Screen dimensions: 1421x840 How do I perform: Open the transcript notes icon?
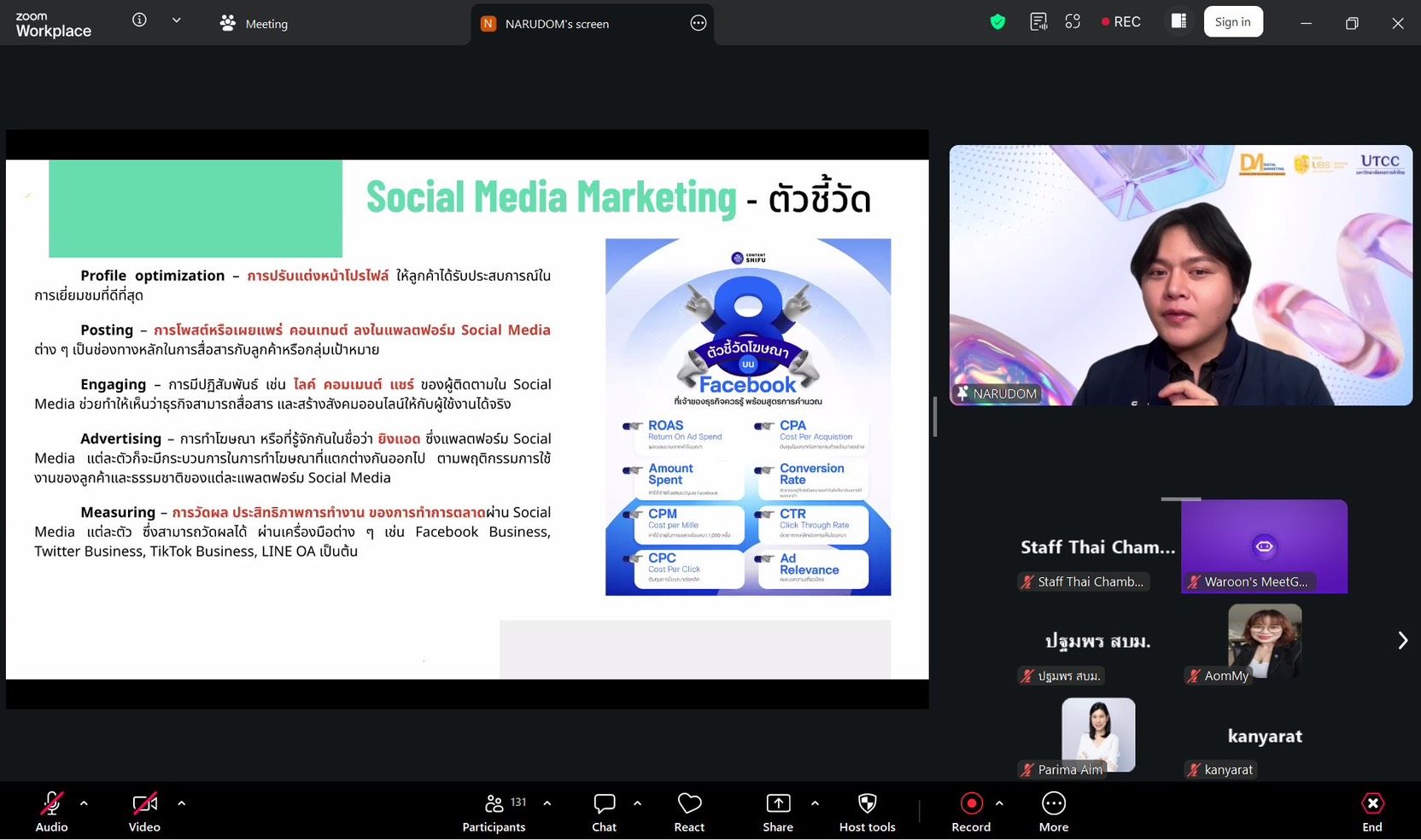tap(1038, 22)
